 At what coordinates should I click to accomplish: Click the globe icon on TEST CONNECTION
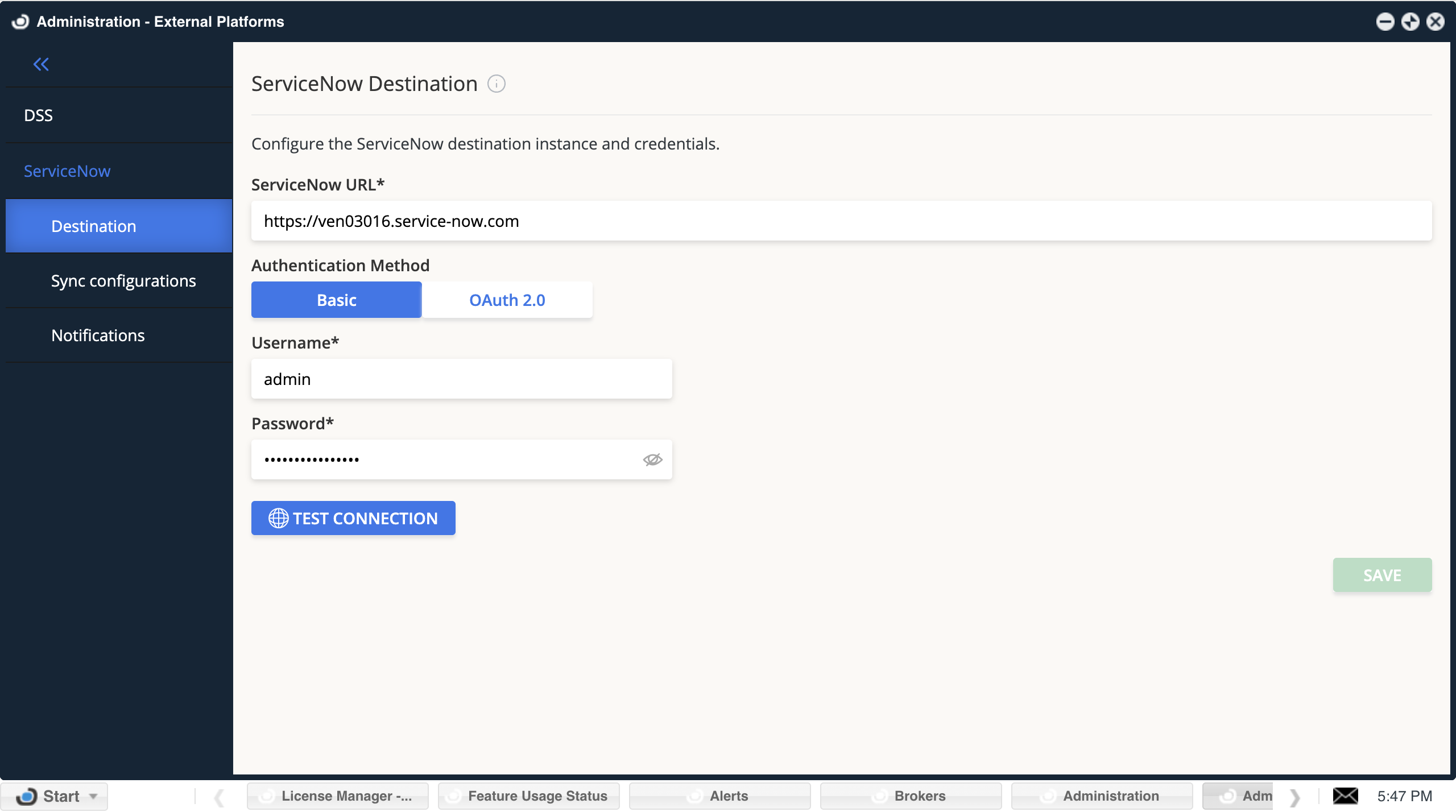[278, 518]
